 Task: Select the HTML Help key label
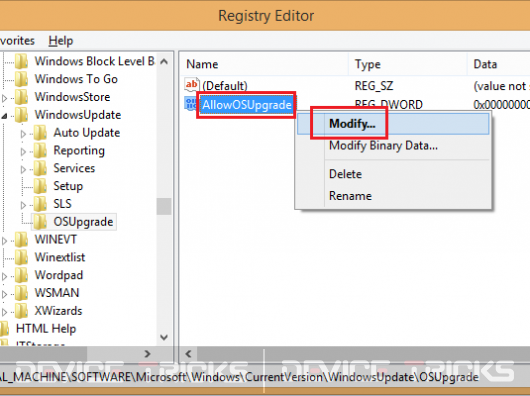46,329
